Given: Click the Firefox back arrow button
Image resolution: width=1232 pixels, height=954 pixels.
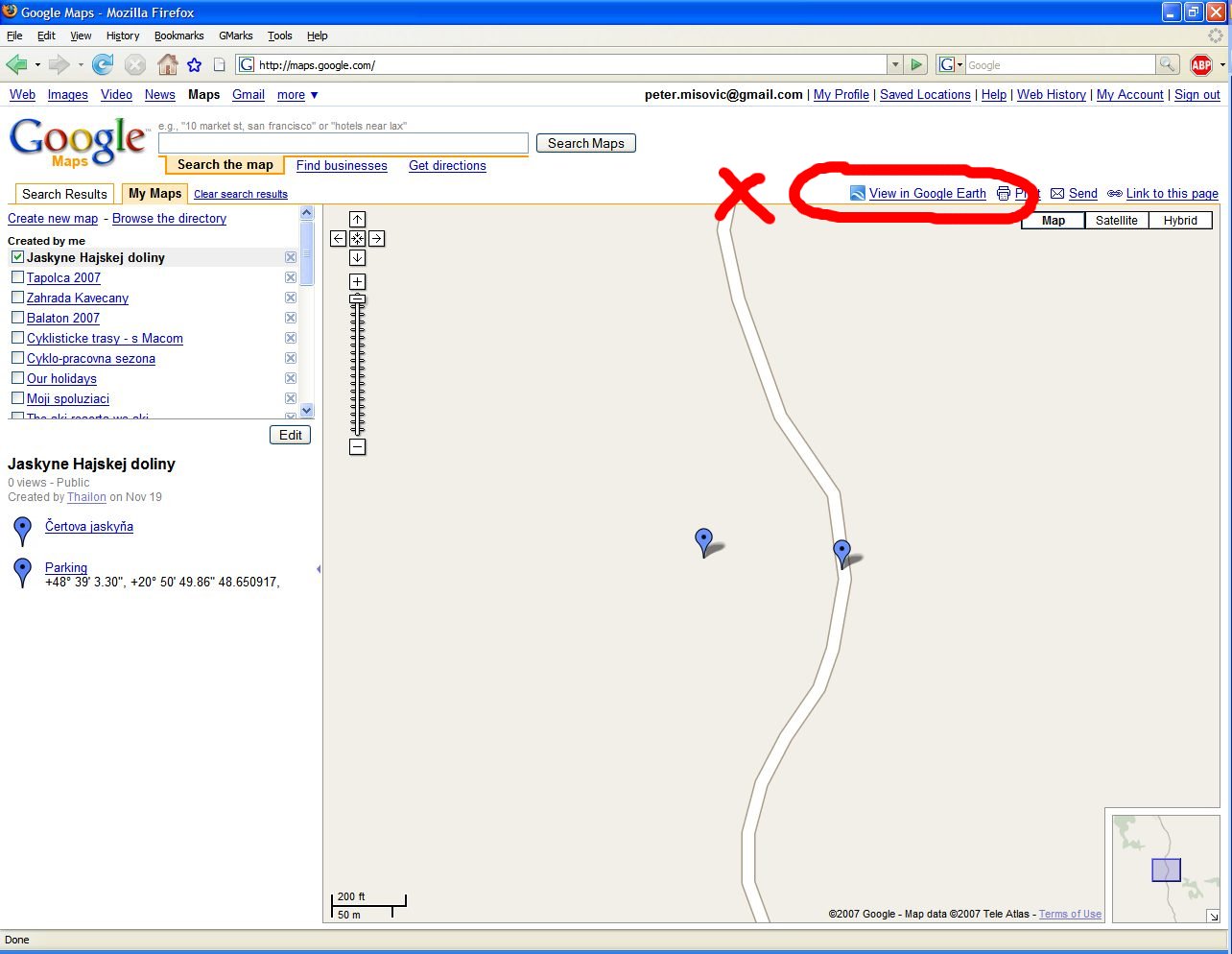Looking at the screenshot, I should [16, 64].
